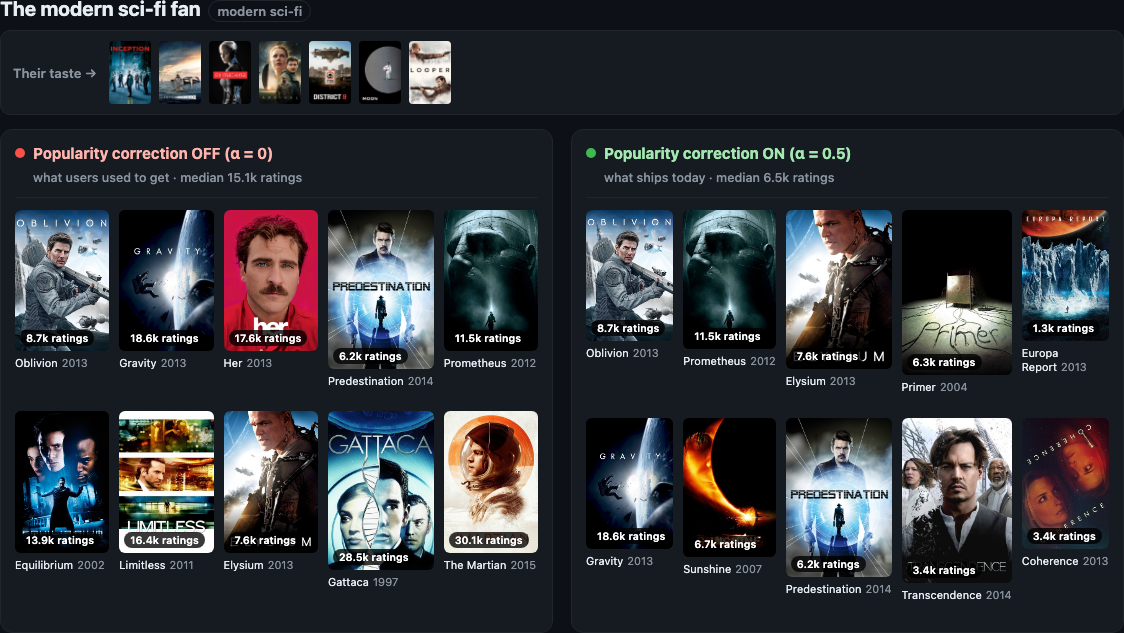Click Prometheus poster in the correction ON panel
This screenshot has height=633, width=1124.
tap(729, 280)
